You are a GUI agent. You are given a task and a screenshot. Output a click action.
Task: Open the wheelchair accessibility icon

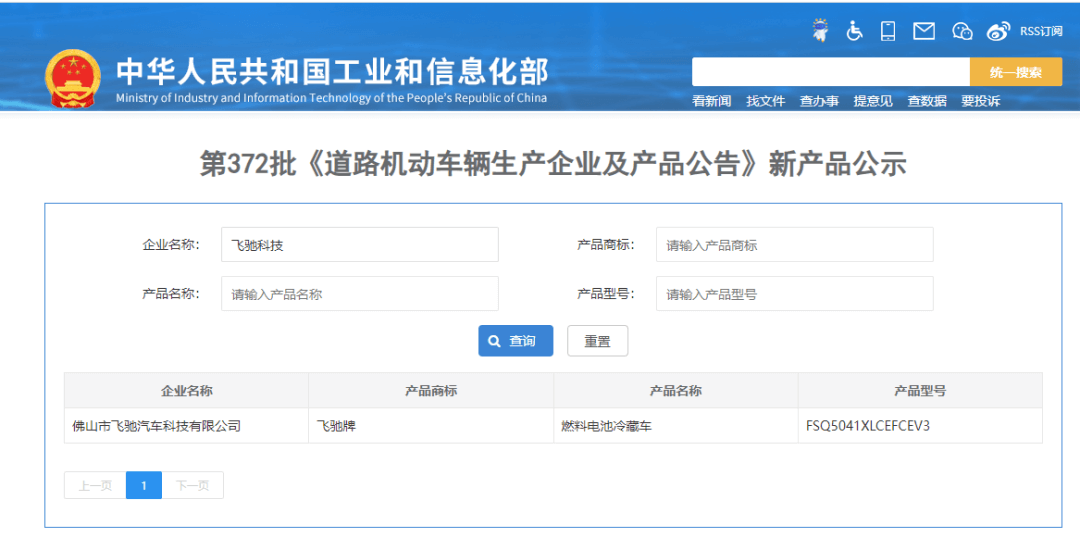tap(854, 31)
